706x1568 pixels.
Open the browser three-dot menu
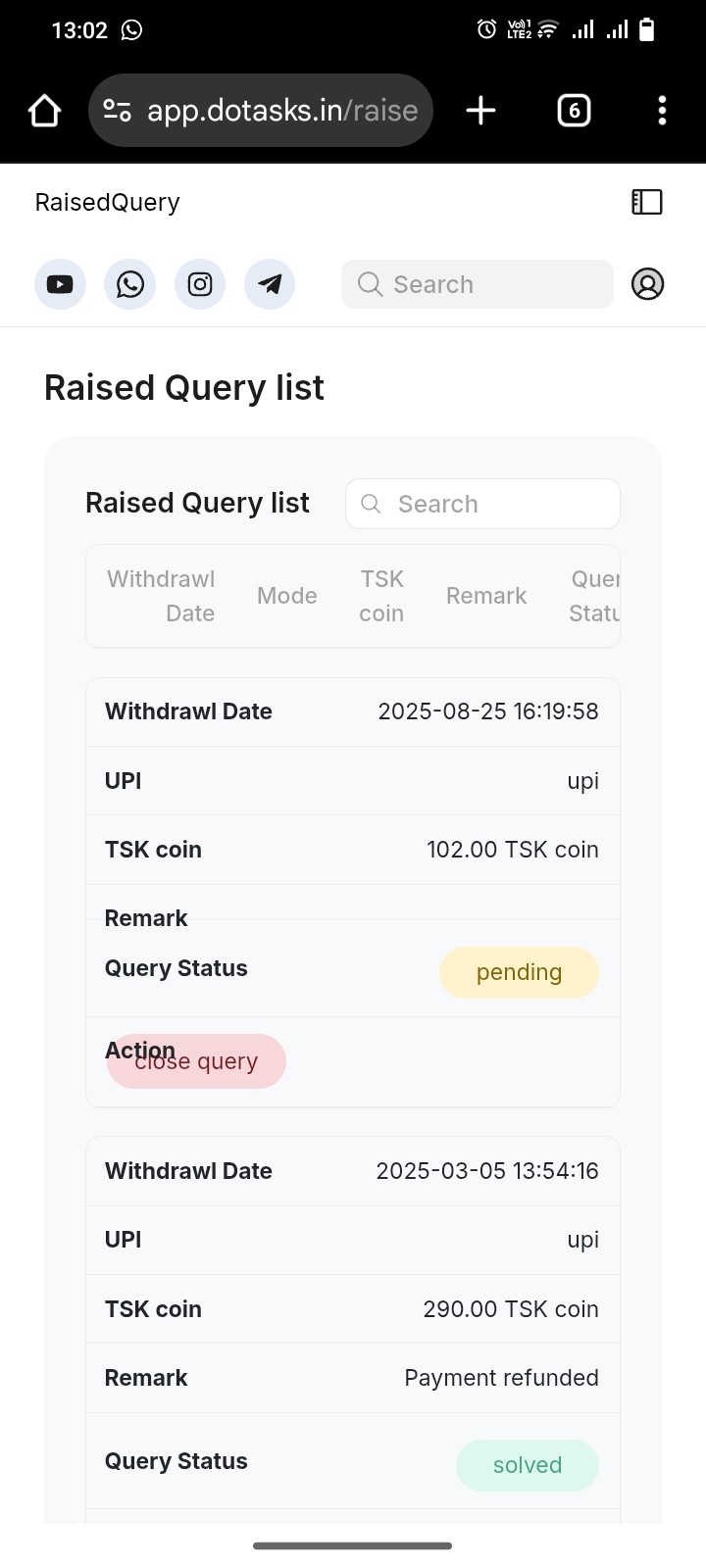(x=663, y=111)
